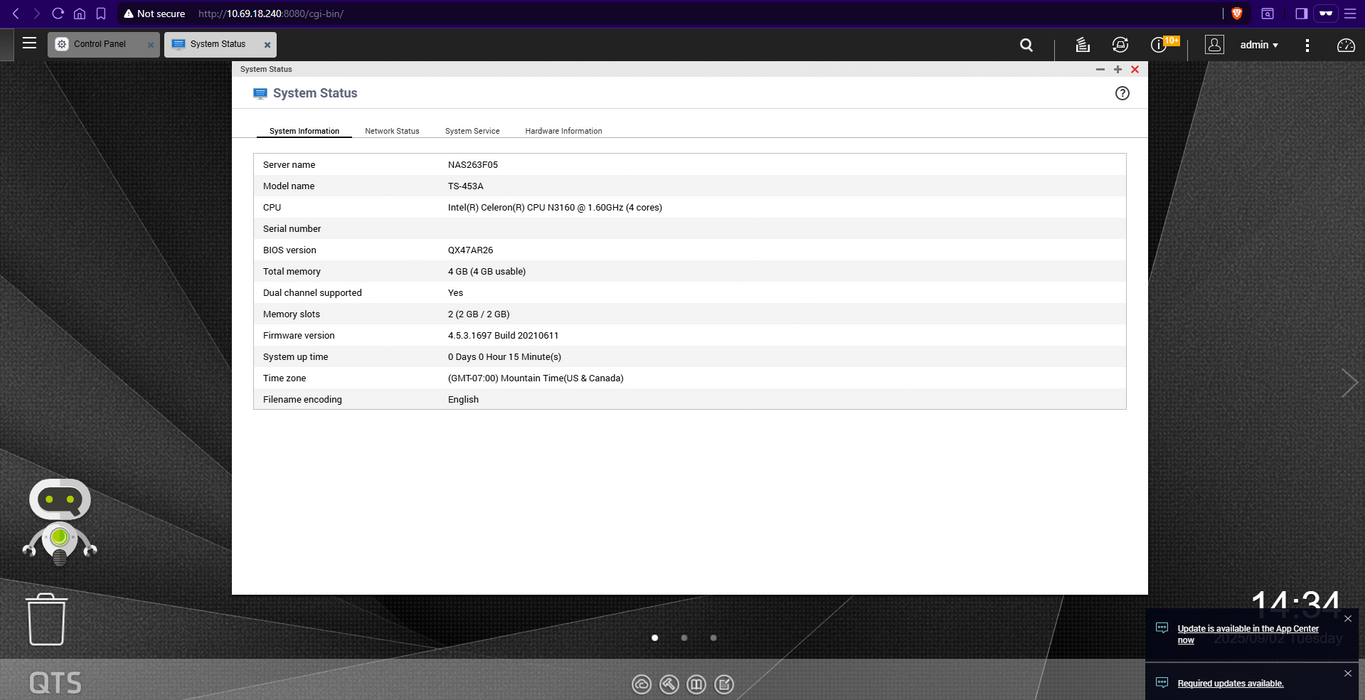Open the resource monitor dashboard gauge
The width and height of the screenshot is (1365, 700).
(x=1346, y=45)
